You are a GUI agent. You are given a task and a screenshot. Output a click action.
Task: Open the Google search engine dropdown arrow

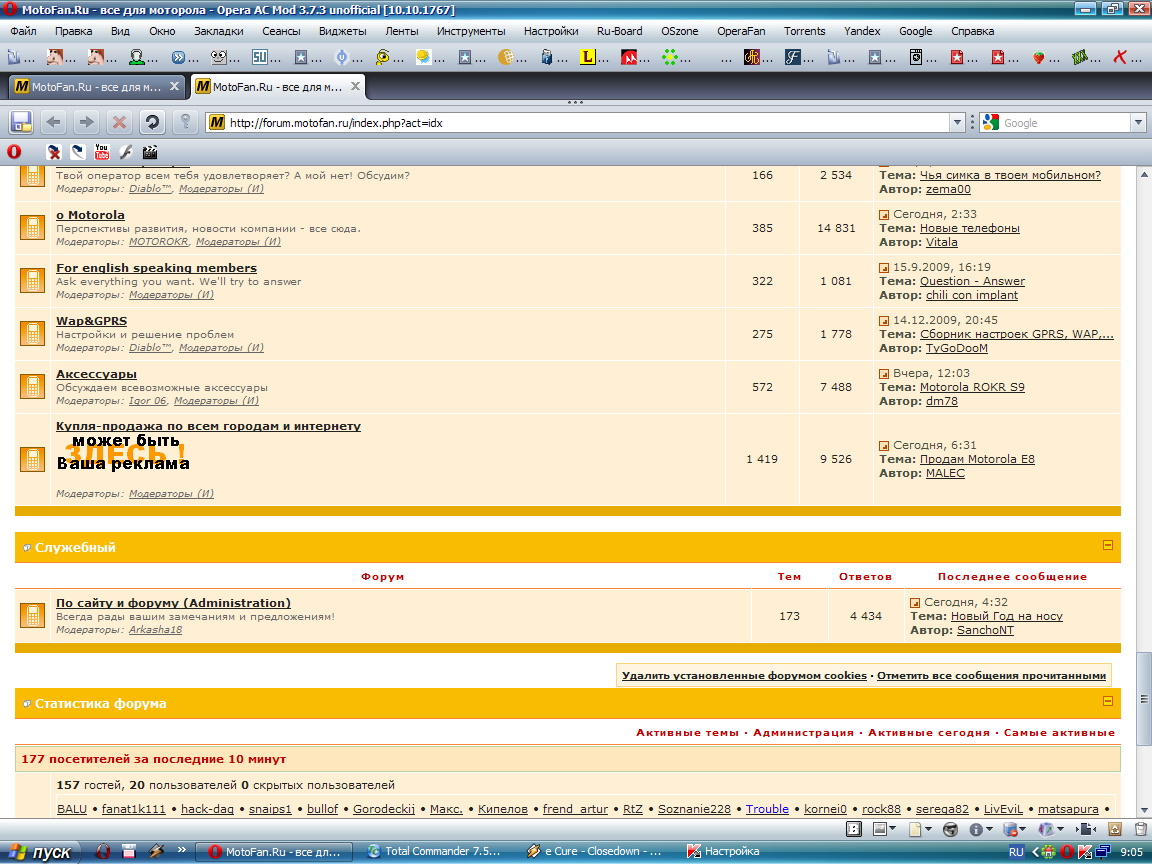pos(1138,123)
